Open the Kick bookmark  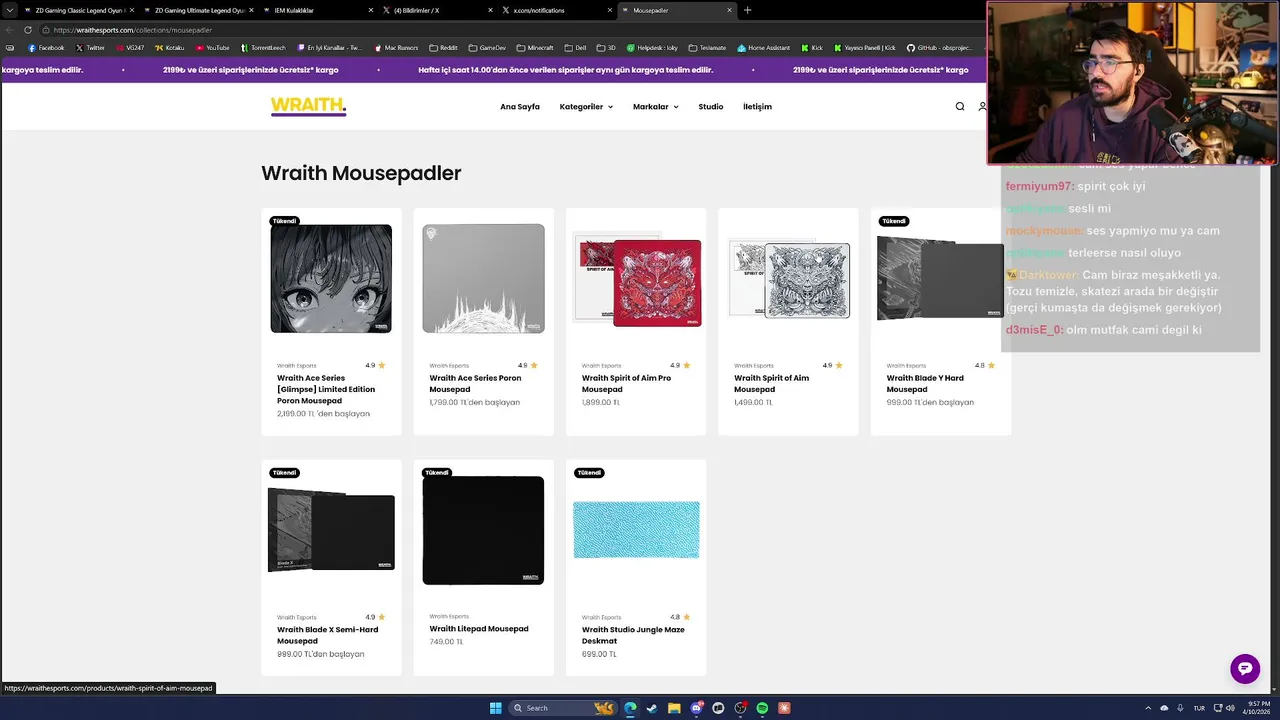point(812,47)
